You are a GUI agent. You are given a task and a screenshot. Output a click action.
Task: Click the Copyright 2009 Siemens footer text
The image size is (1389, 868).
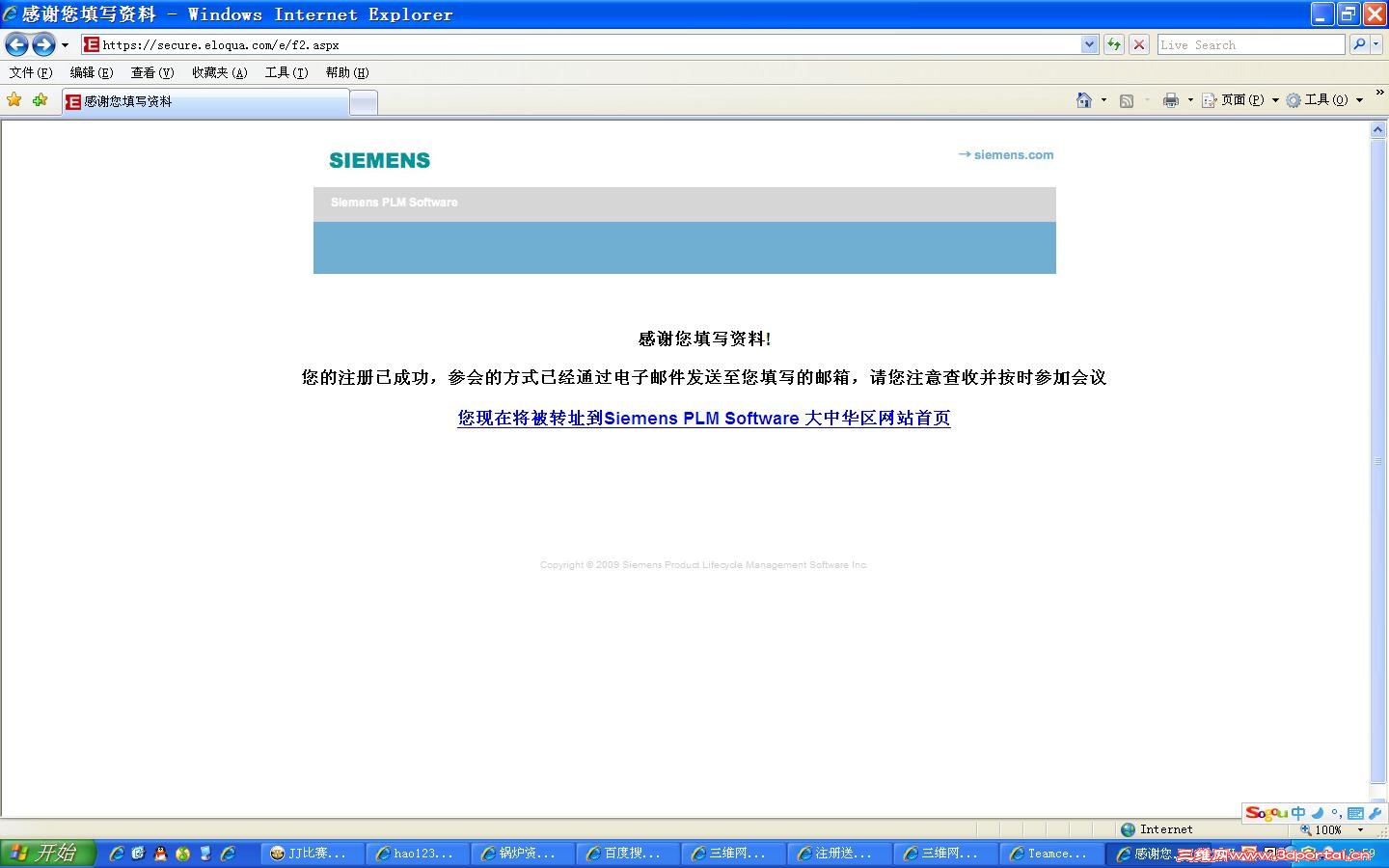point(703,565)
